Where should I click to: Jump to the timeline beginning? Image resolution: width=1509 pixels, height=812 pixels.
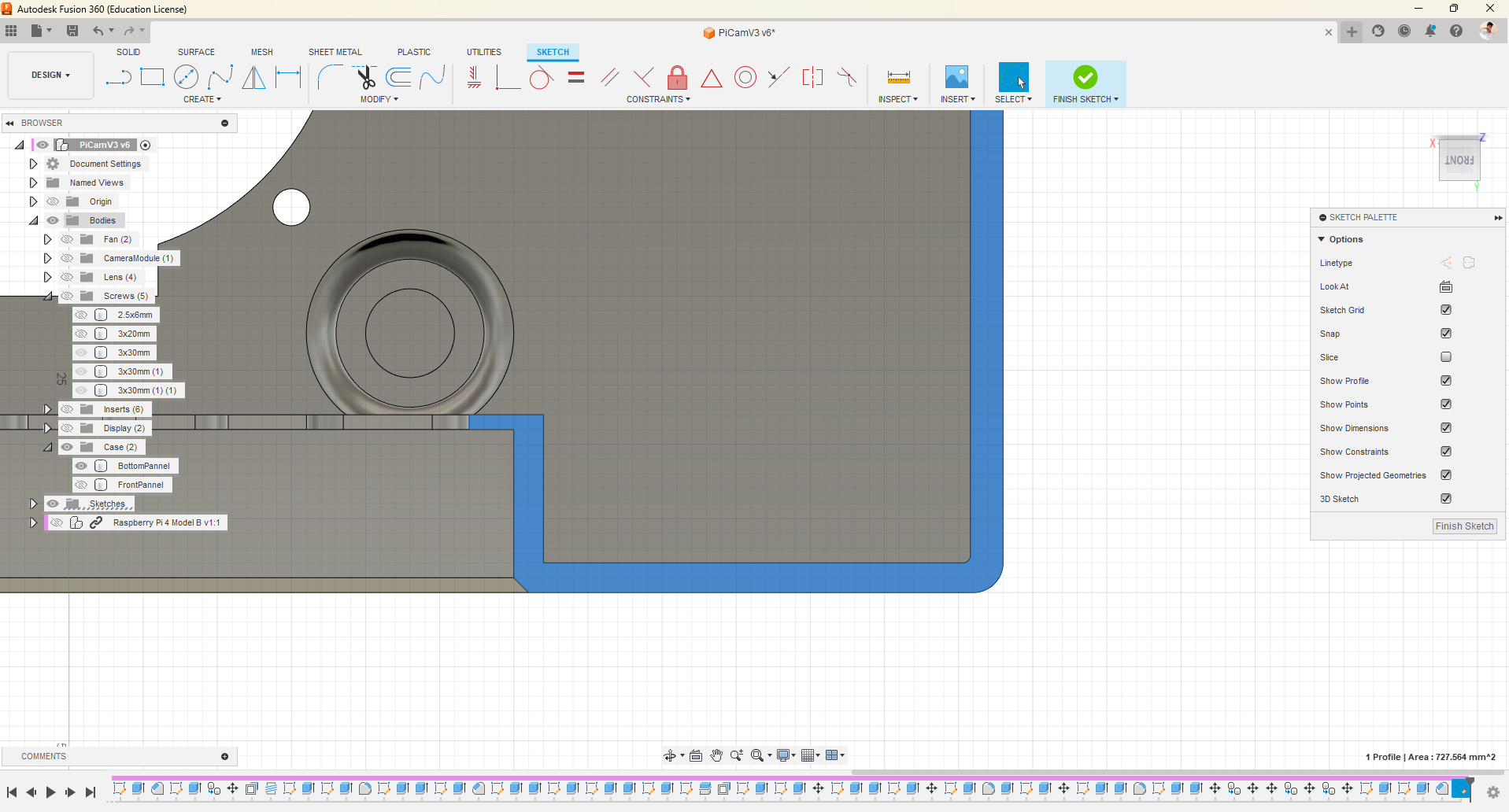click(x=12, y=792)
